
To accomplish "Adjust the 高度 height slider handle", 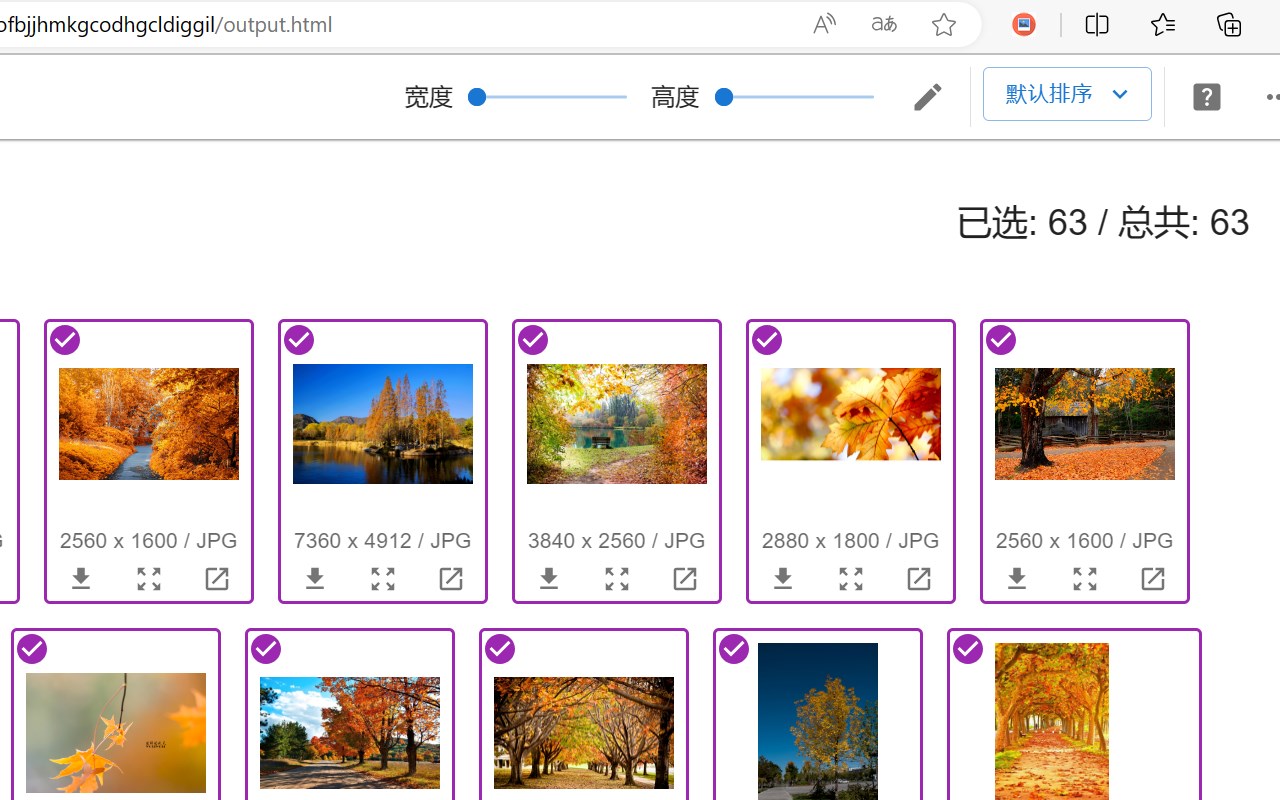I will point(724,97).
